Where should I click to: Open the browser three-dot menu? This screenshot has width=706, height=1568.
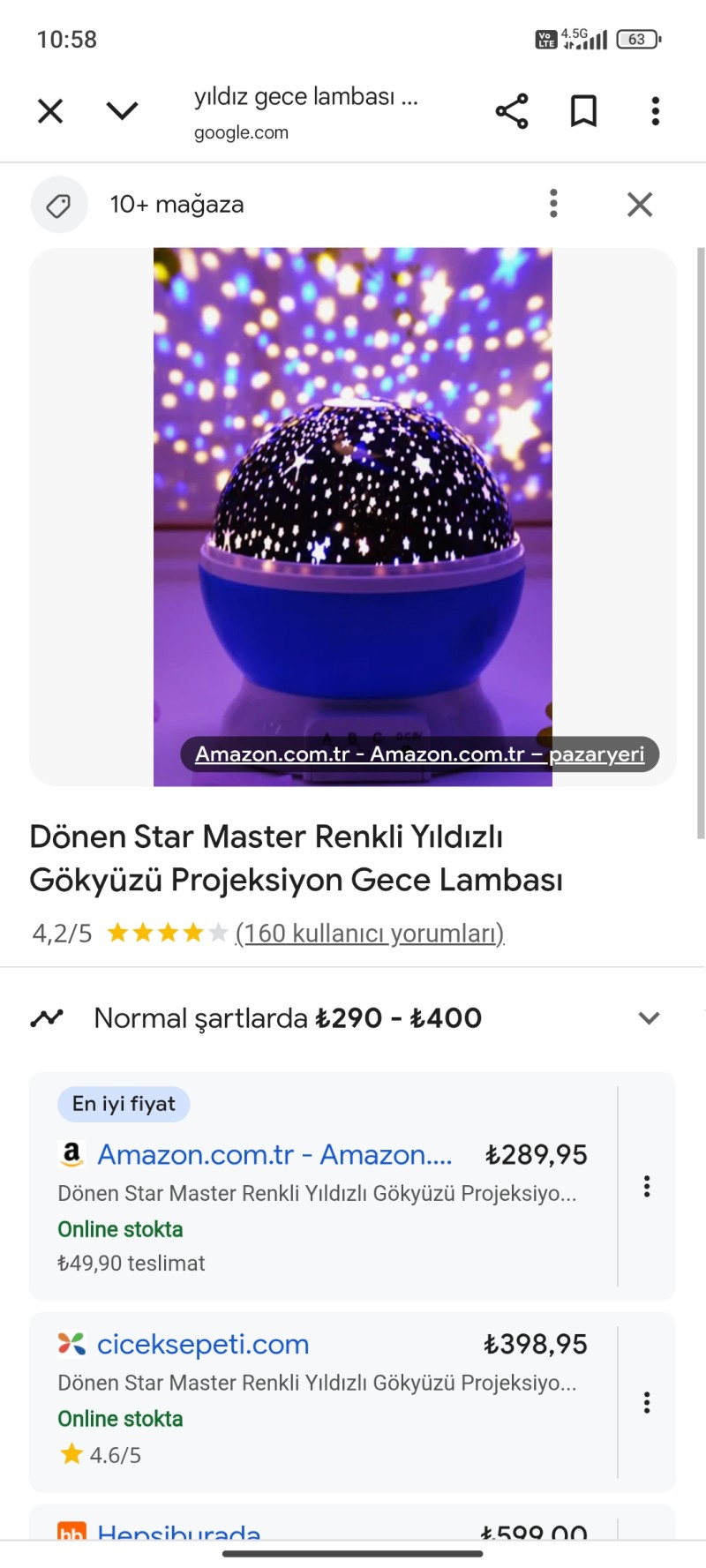[x=655, y=111]
